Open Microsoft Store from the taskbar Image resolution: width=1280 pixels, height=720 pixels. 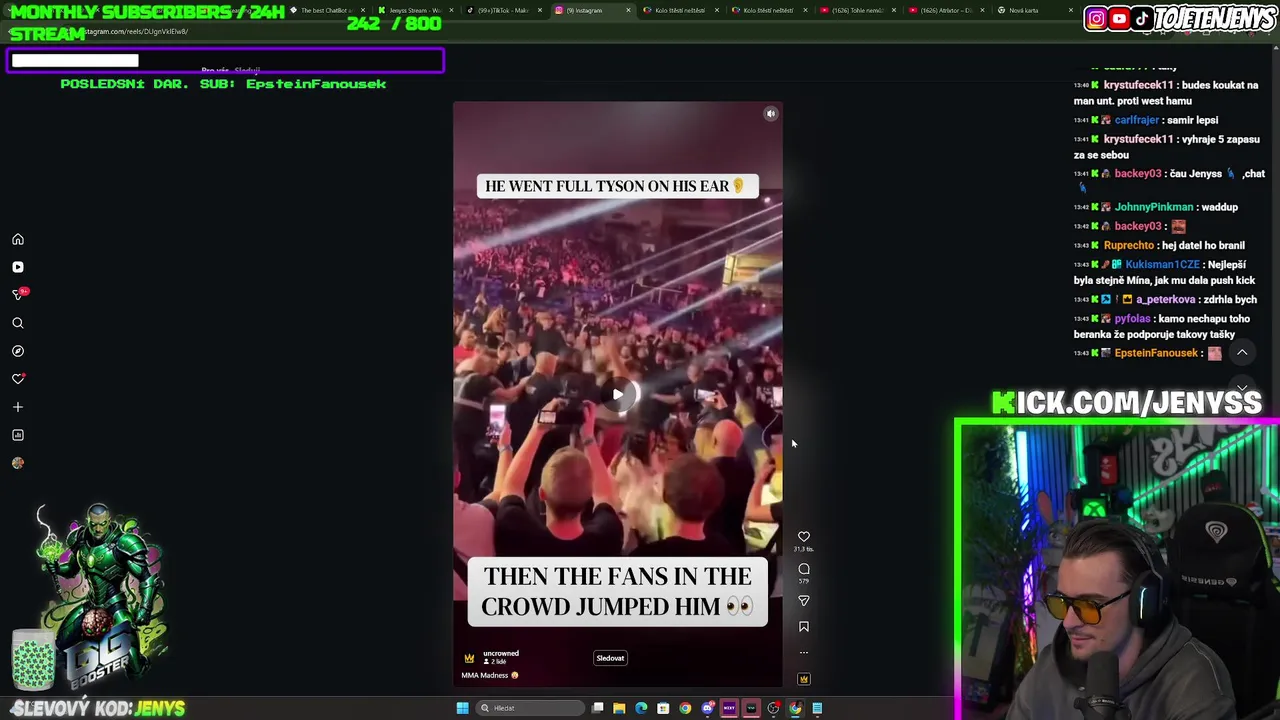[x=663, y=708]
